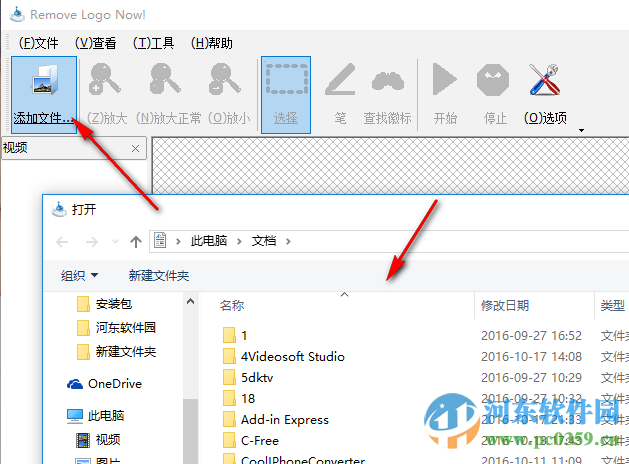Sort by the 类型 column header
Screen dimensions: 629x464
click(x=613, y=306)
